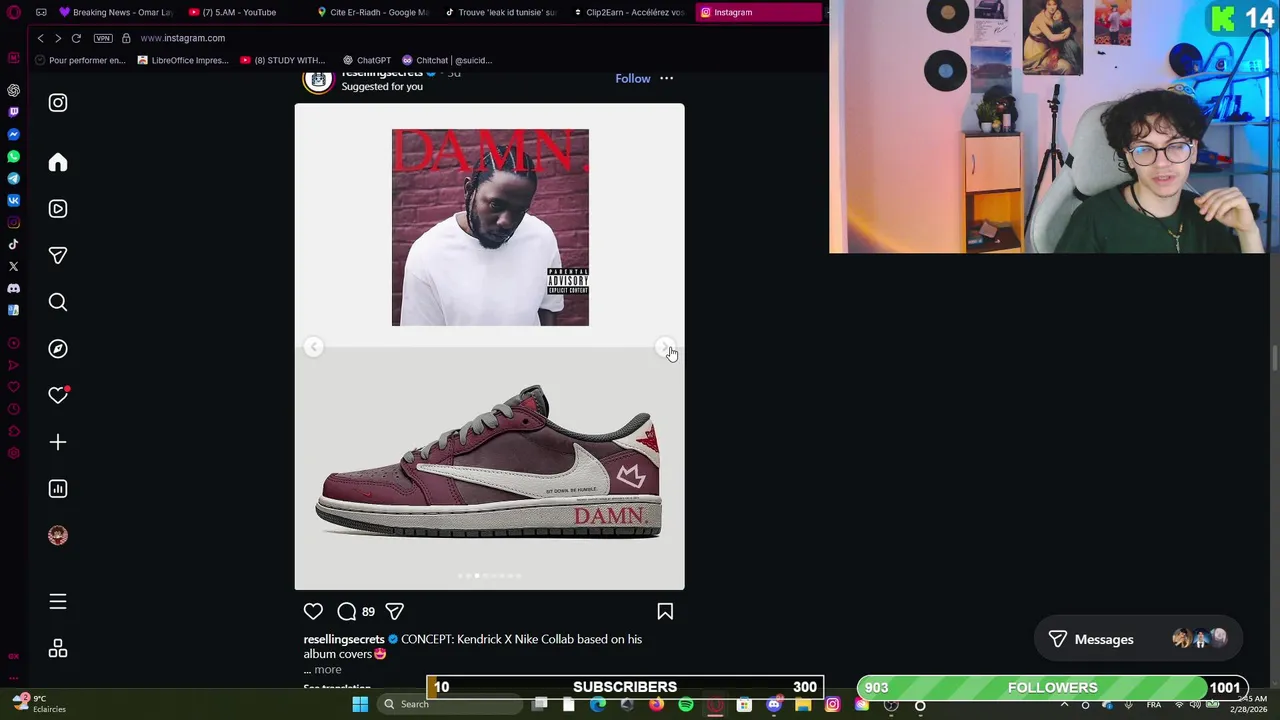Open comments on the post

pos(347,611)
